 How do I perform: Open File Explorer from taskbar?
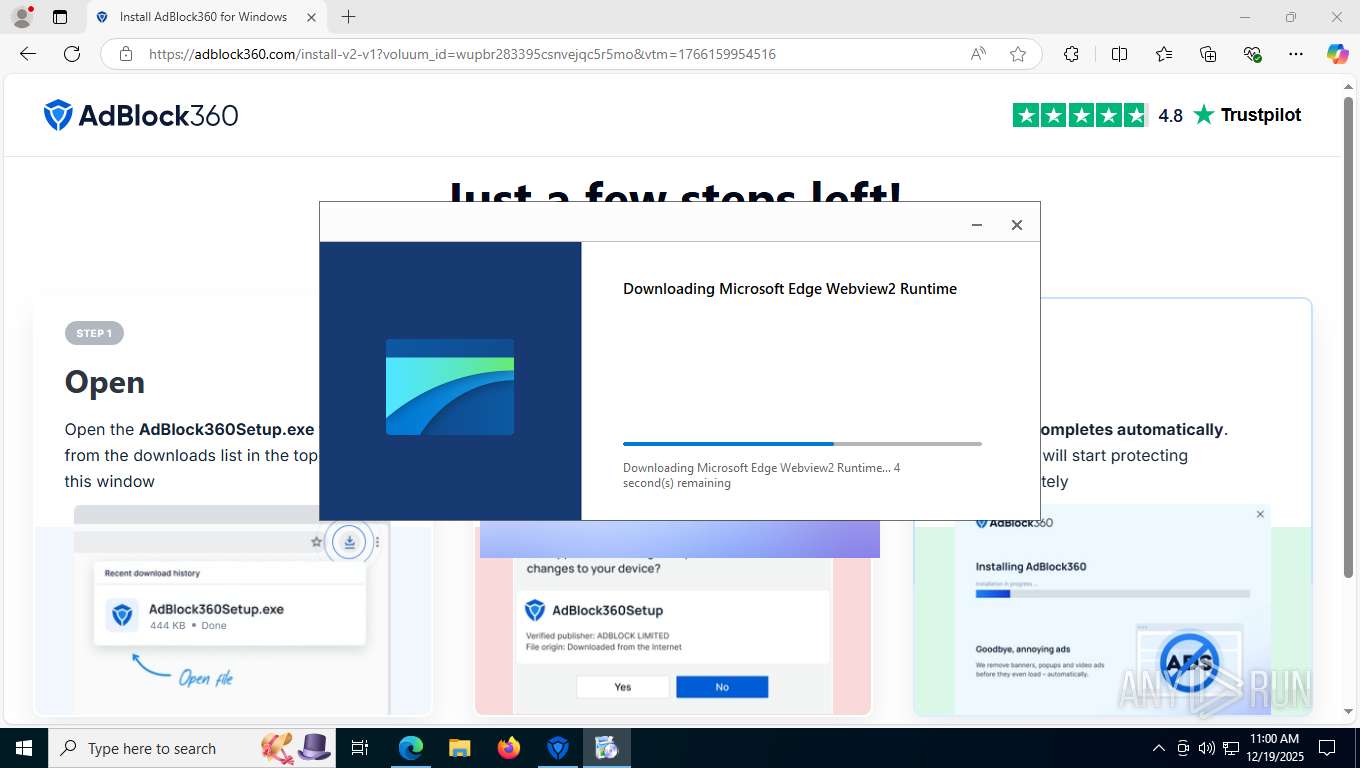pos(460,748)
